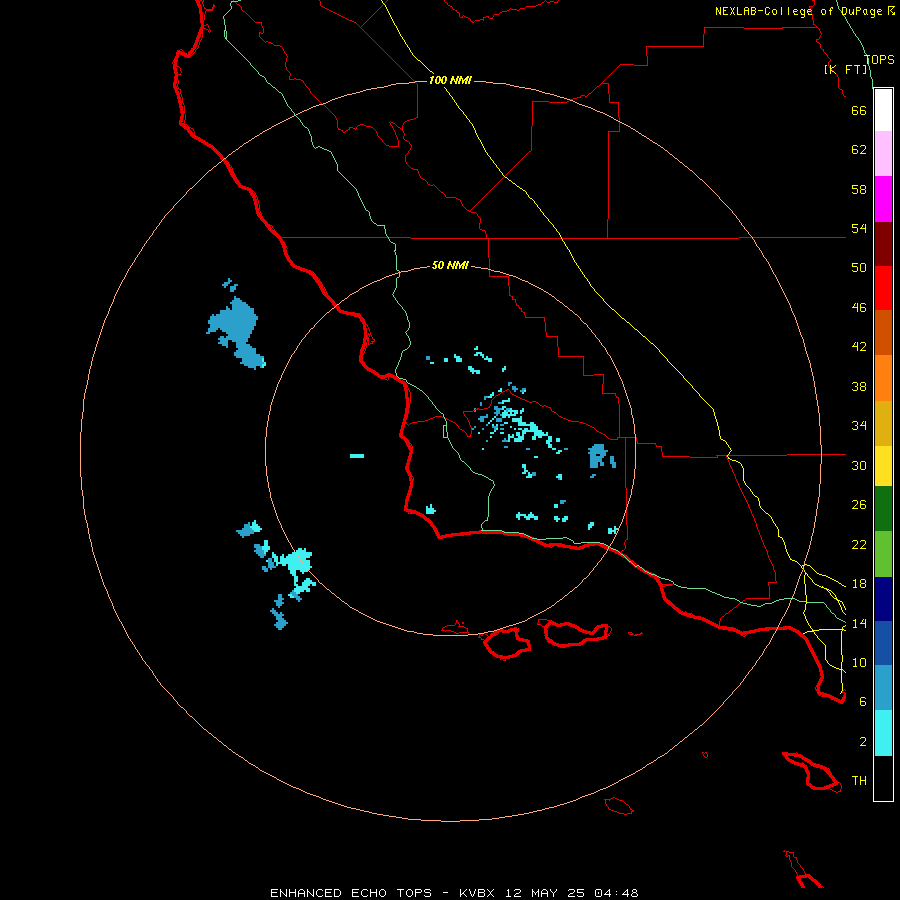The height and width of the screenshot is (900, 900).
Task: Click the 14 value on legend scale
Action: tap(859, 623)
